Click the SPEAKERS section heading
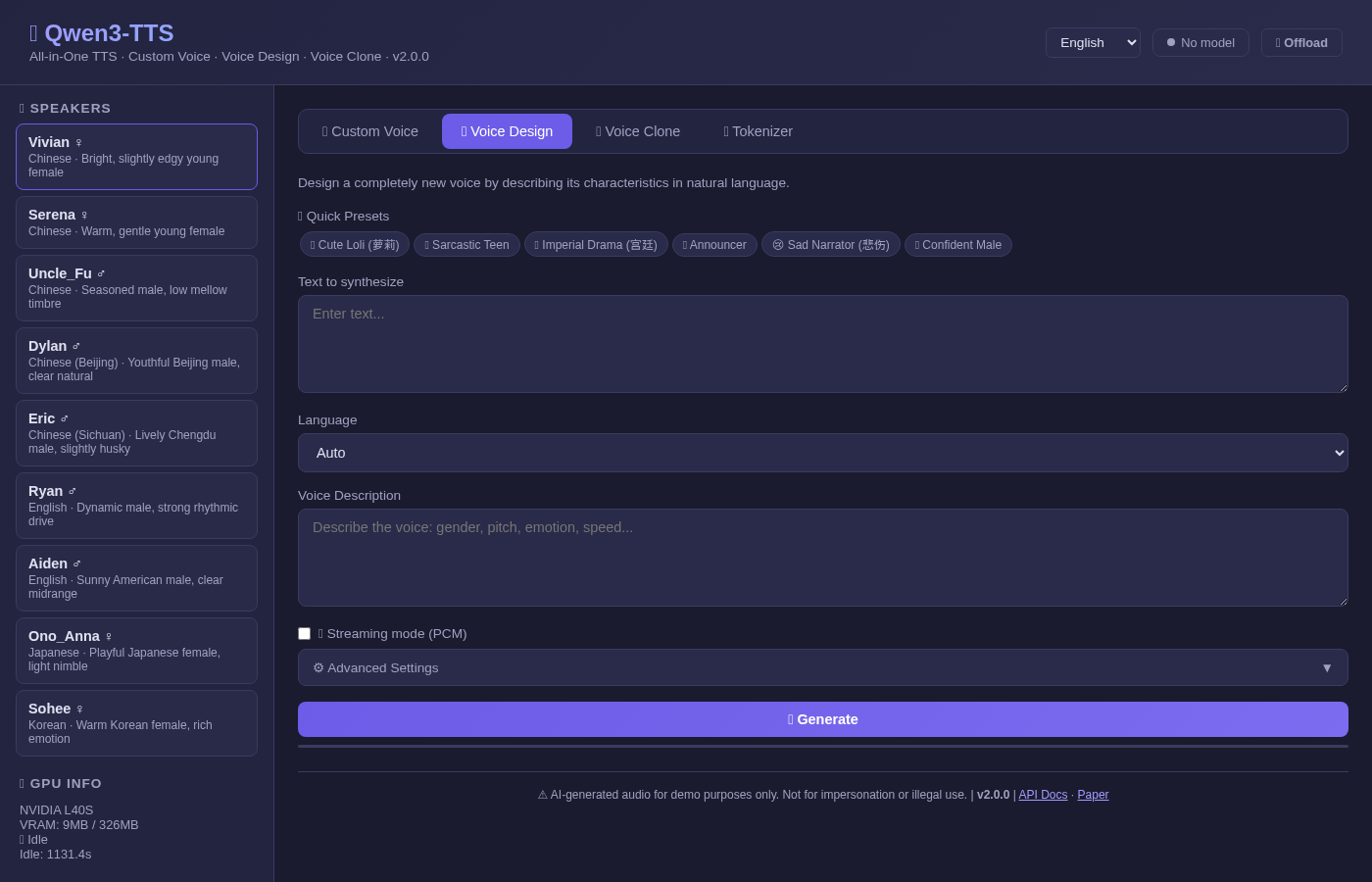1372x882 pixels. (x=65, y=108)
